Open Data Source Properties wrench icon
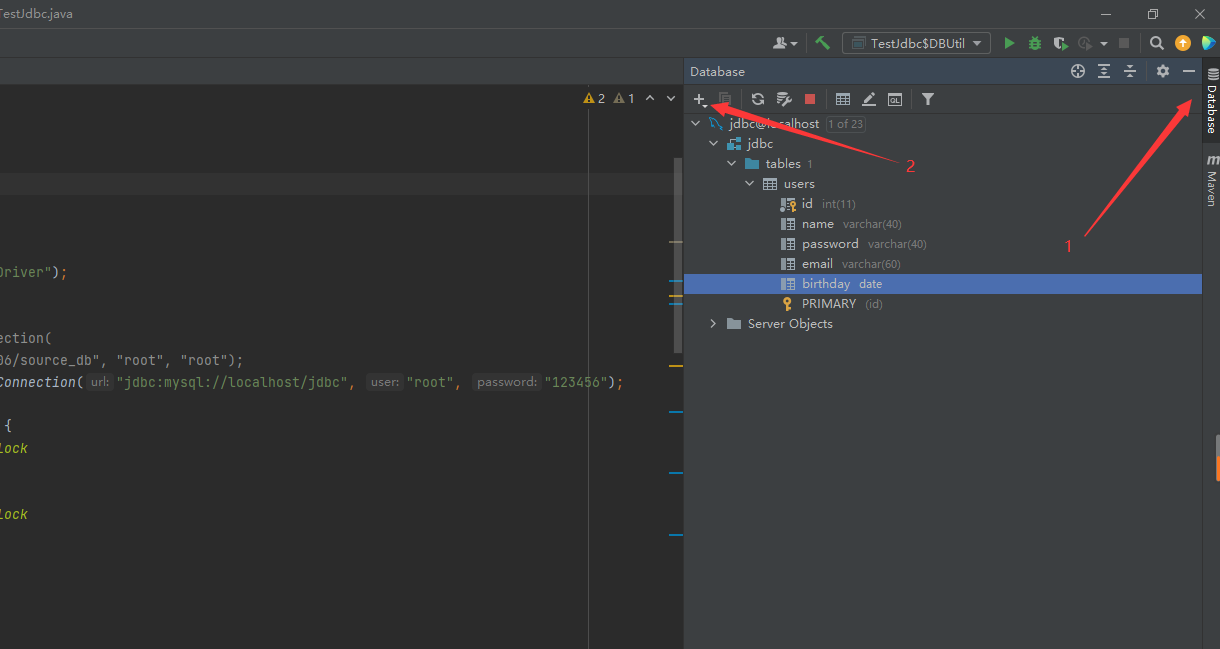The height and width of the screenshot is (649, 1220). pyautogui.click(x=784, y=99)
